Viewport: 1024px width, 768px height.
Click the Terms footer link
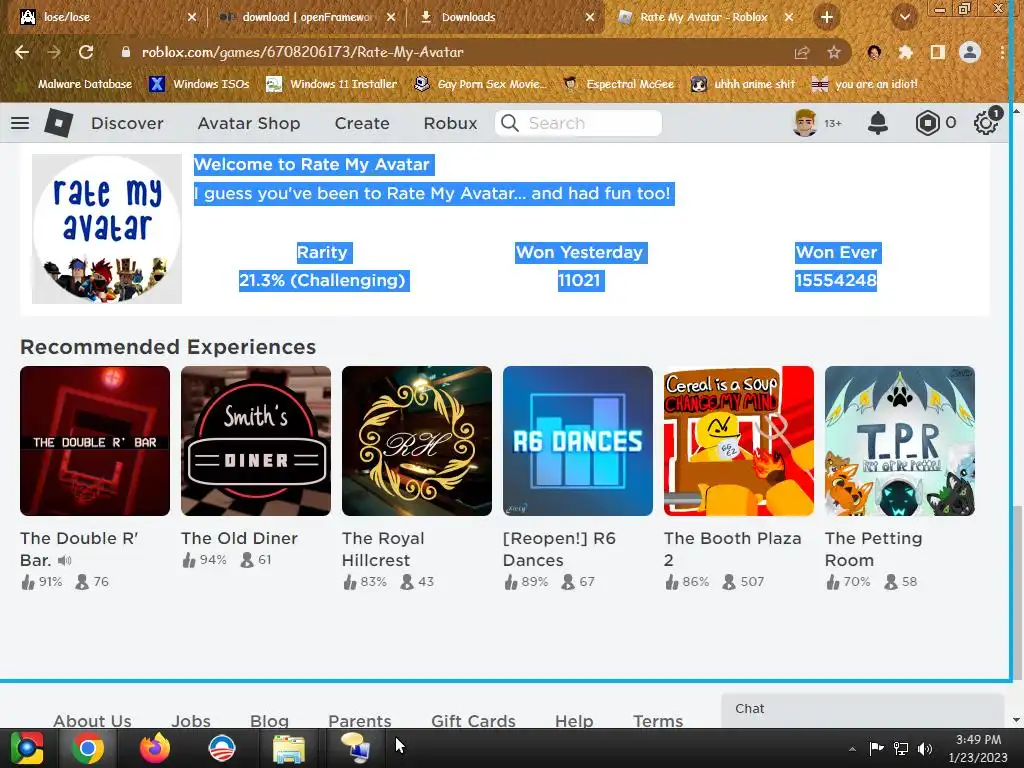(x=658, y=721)
